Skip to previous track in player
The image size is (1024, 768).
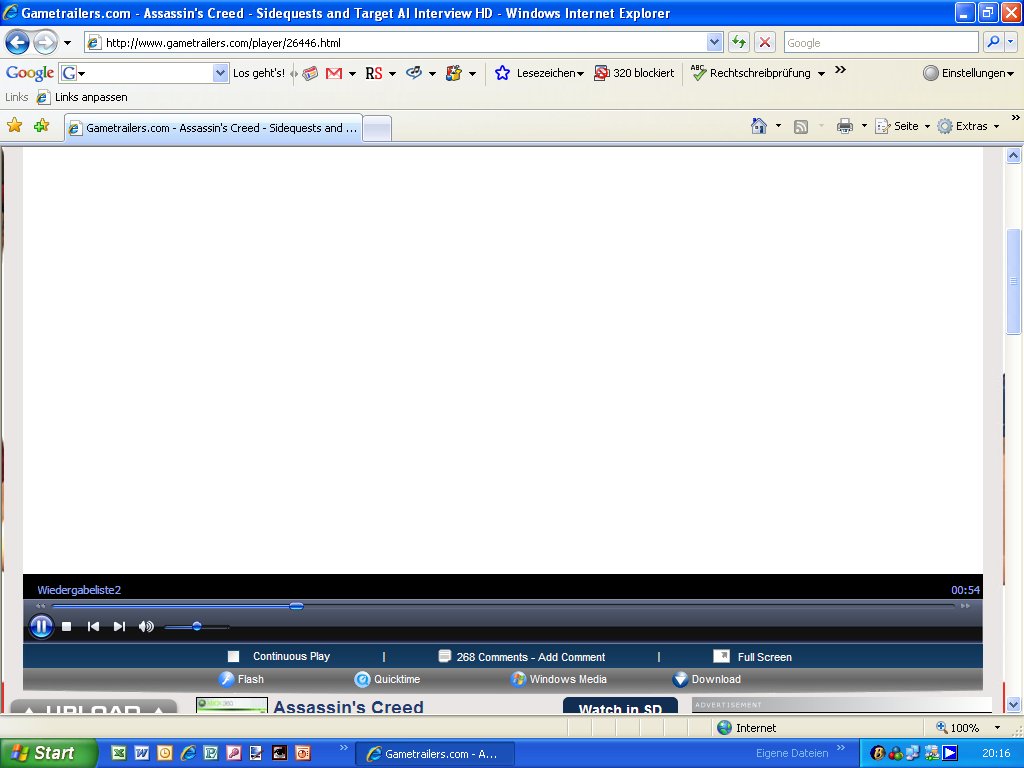coord(93,627)
